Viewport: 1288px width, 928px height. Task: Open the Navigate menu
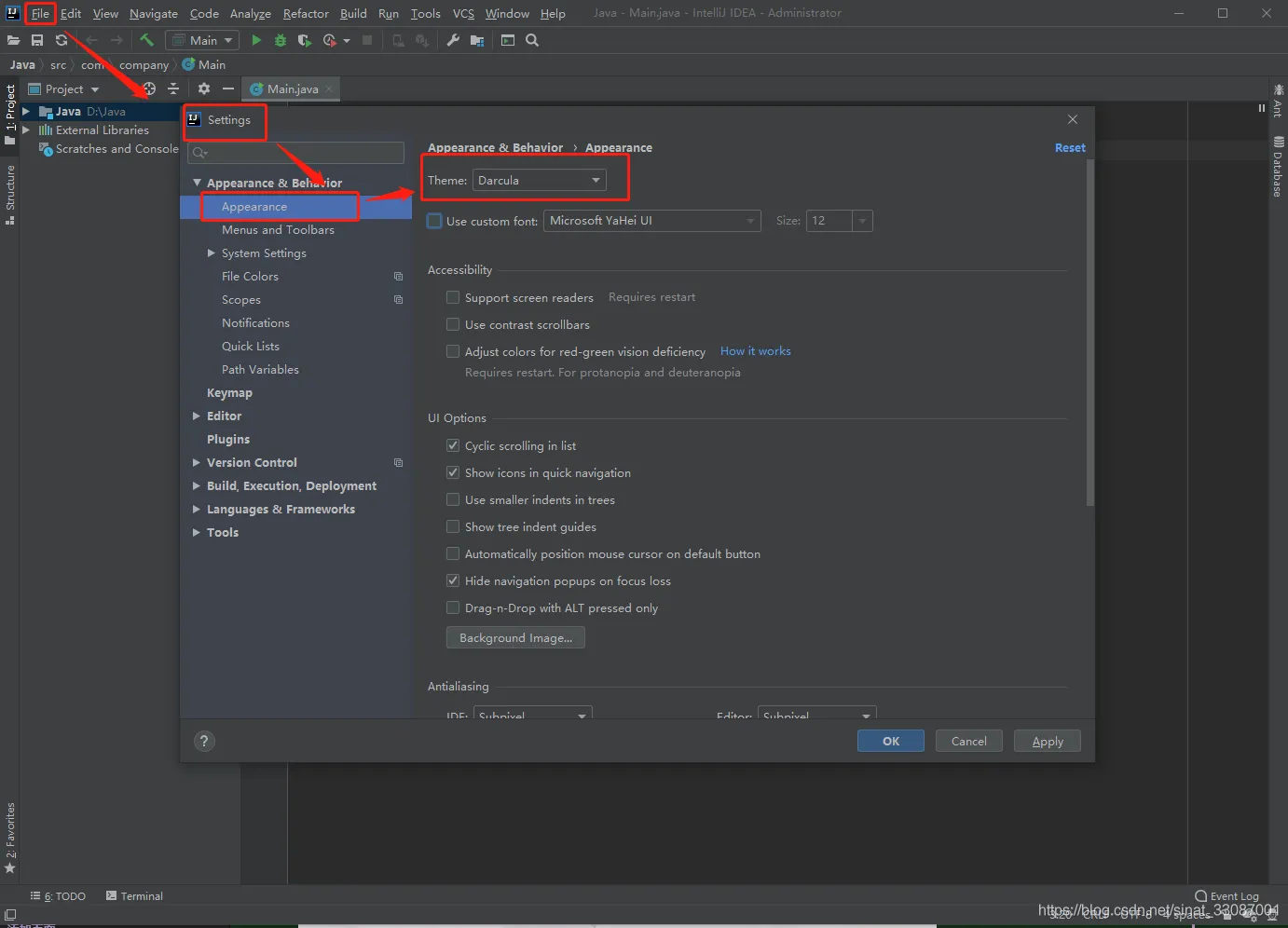(154, 13)
